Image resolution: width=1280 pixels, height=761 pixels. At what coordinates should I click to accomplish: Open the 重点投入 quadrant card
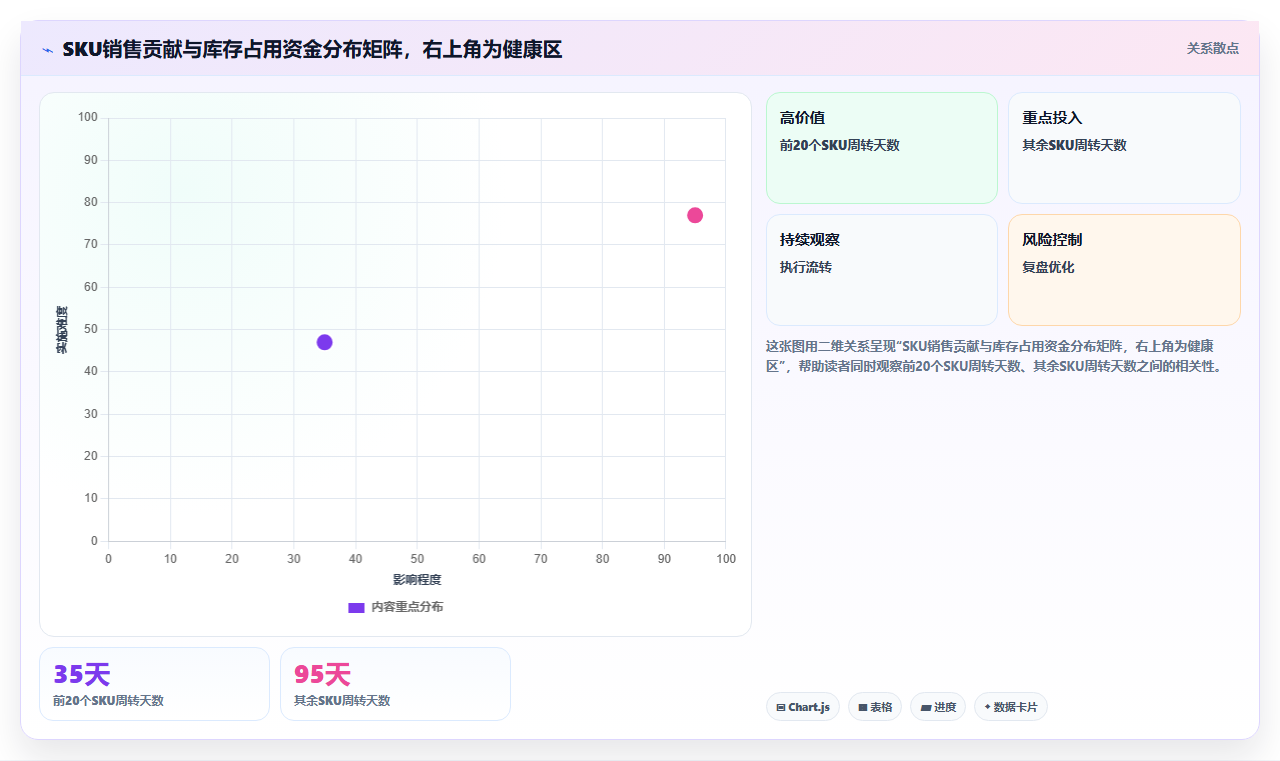click(x=1124, y=148)
